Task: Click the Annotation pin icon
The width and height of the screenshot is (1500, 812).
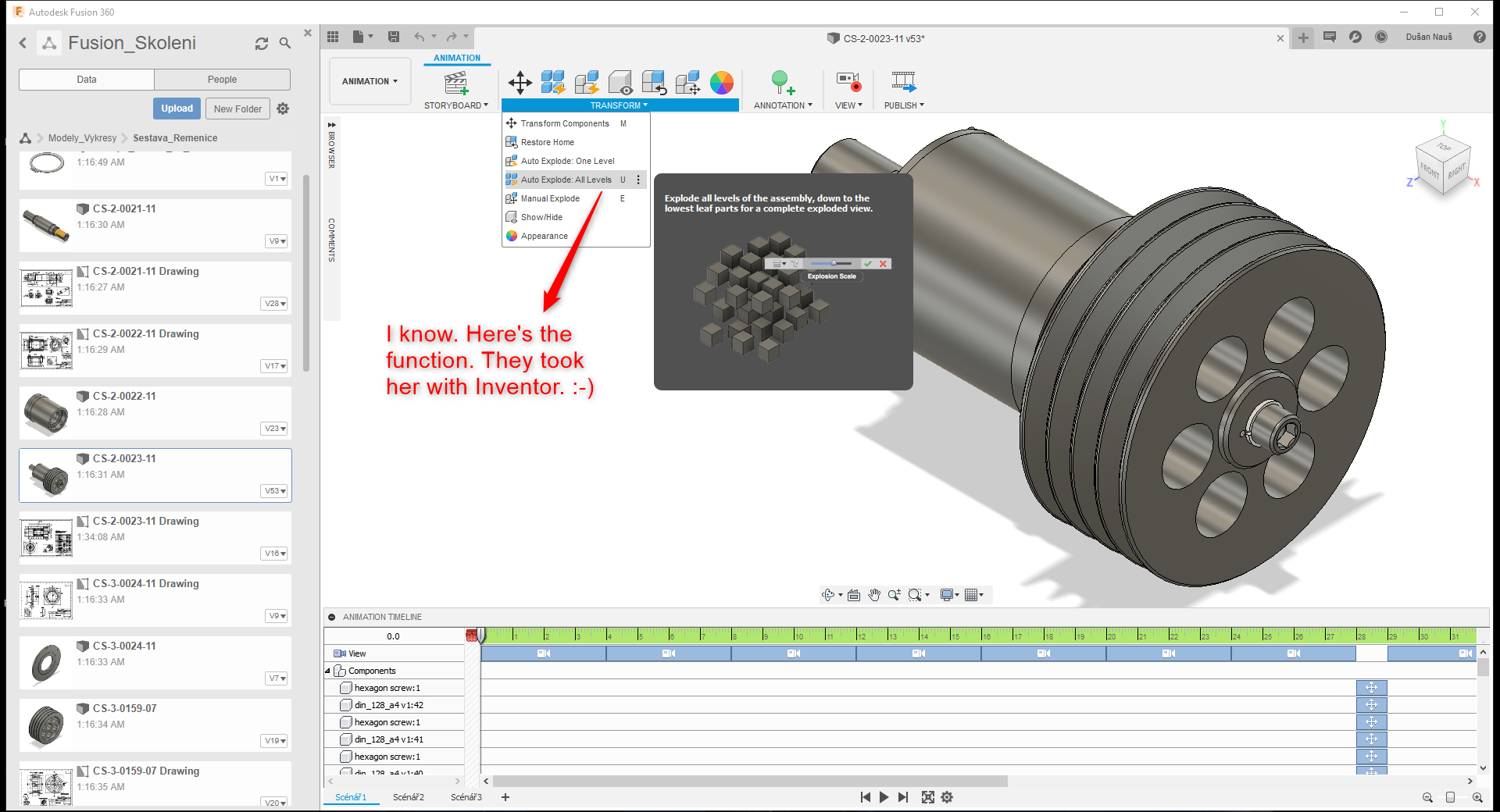Action: [x=780, y=81]
